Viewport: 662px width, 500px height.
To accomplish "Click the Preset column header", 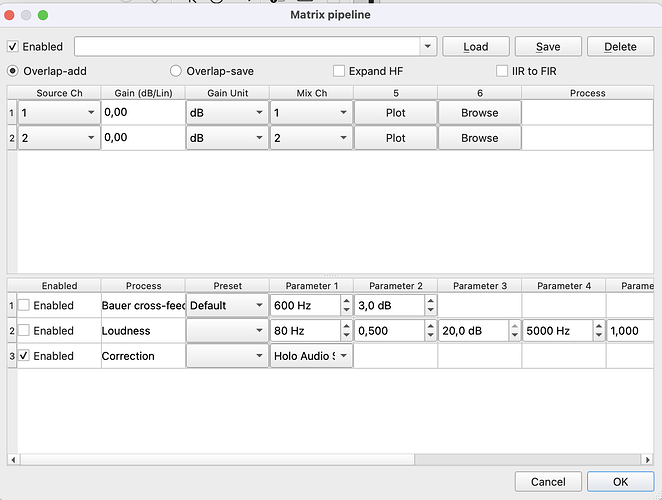I will pyautogui.click(x=227, y=286).
